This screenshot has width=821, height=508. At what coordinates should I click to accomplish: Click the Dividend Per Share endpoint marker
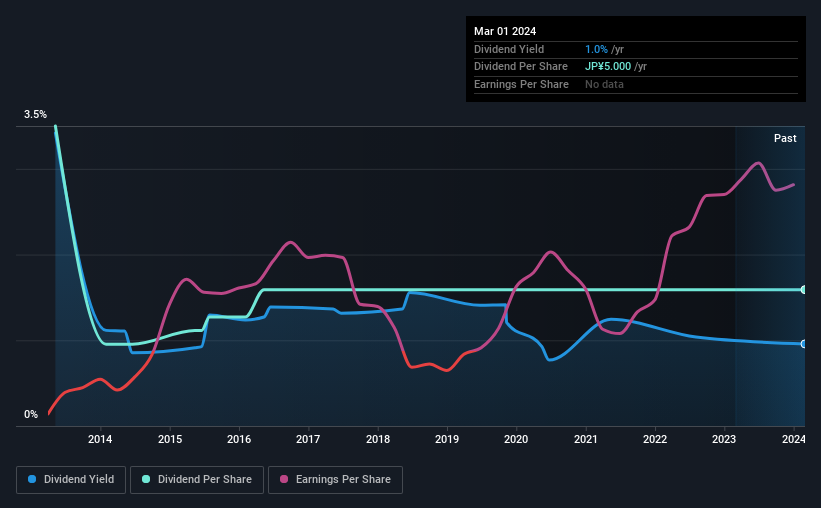(x=803, y=290)
